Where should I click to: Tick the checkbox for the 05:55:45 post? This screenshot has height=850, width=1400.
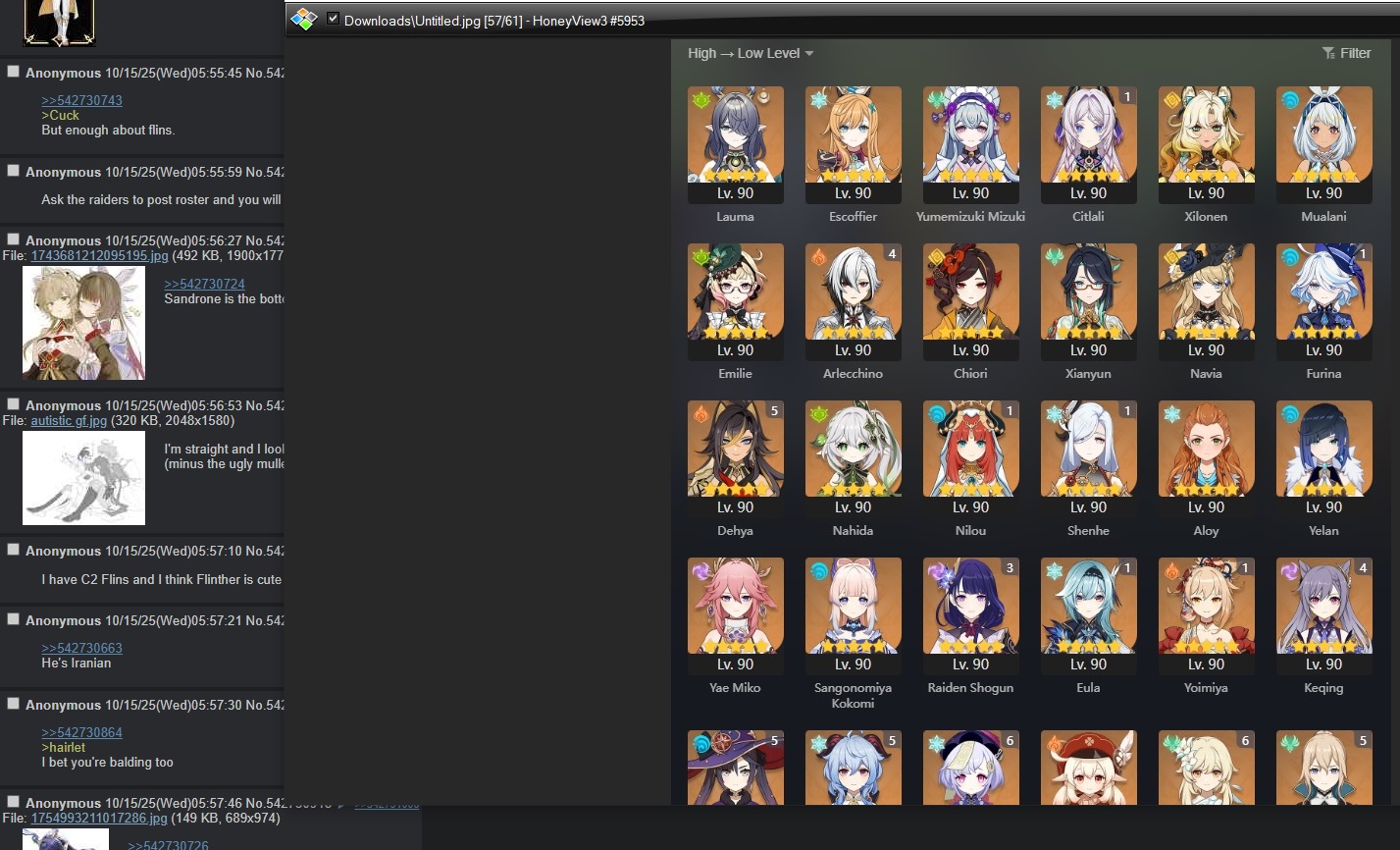click(x=13, y=72)
